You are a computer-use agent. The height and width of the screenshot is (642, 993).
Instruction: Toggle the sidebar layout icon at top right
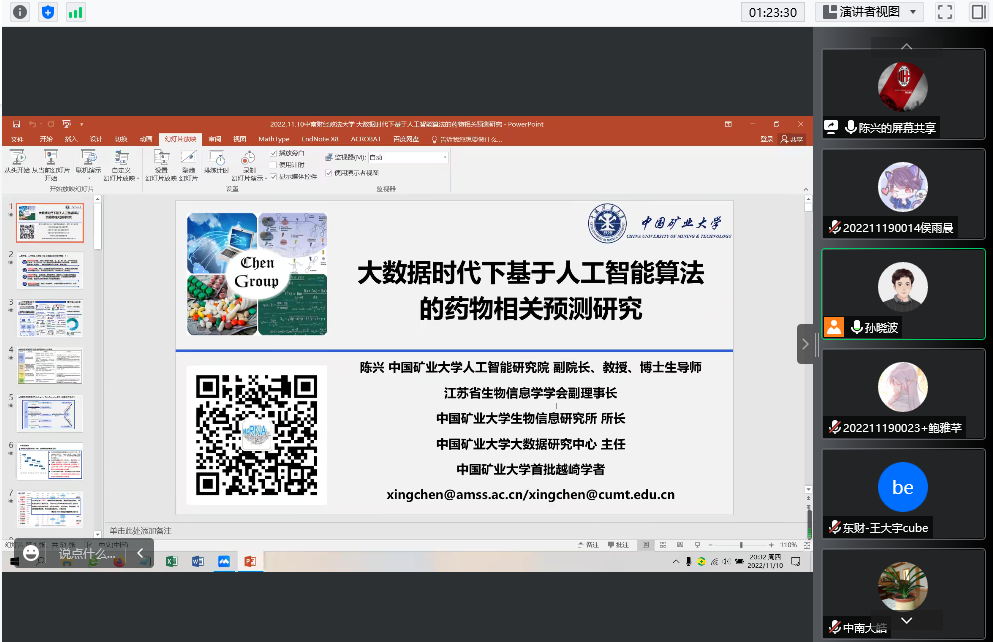coord(978,12)
